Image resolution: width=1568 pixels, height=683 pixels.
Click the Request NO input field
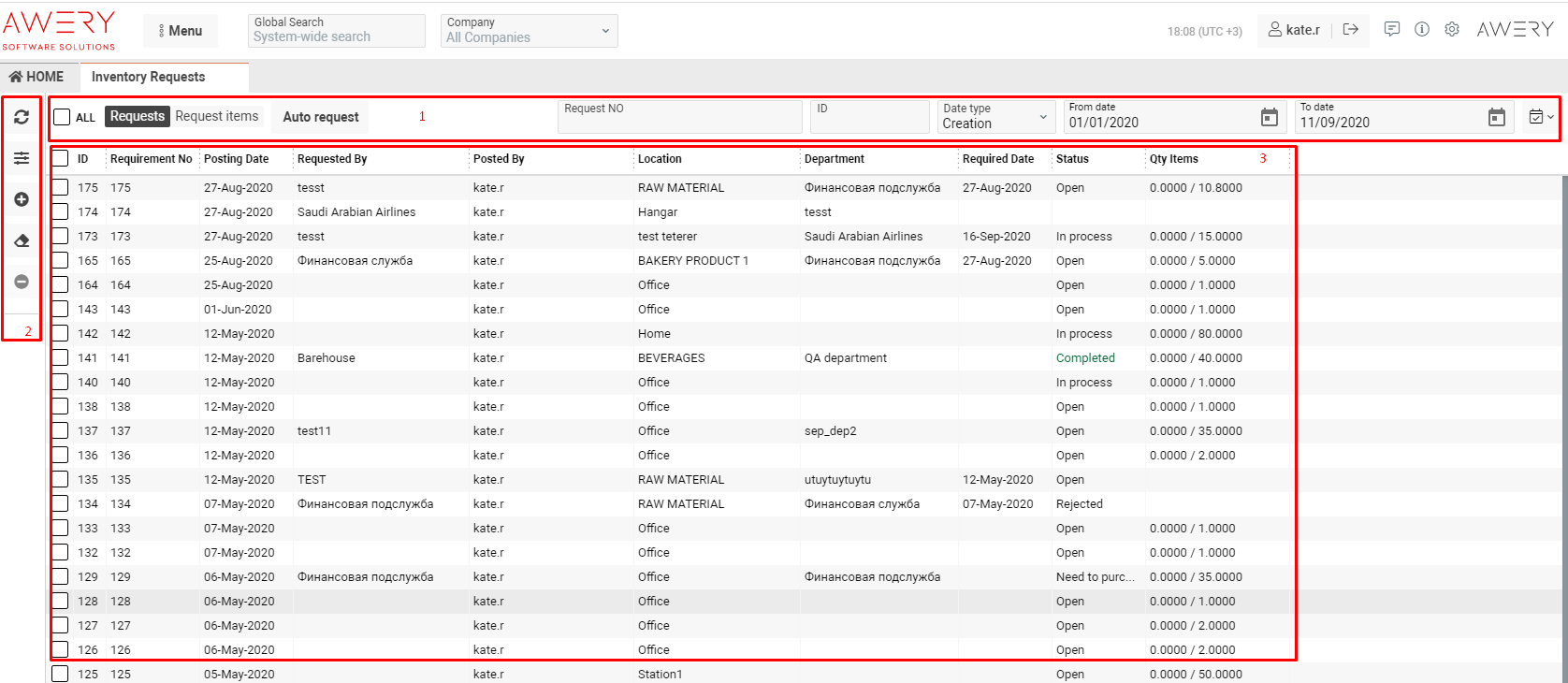click(679, 117)
